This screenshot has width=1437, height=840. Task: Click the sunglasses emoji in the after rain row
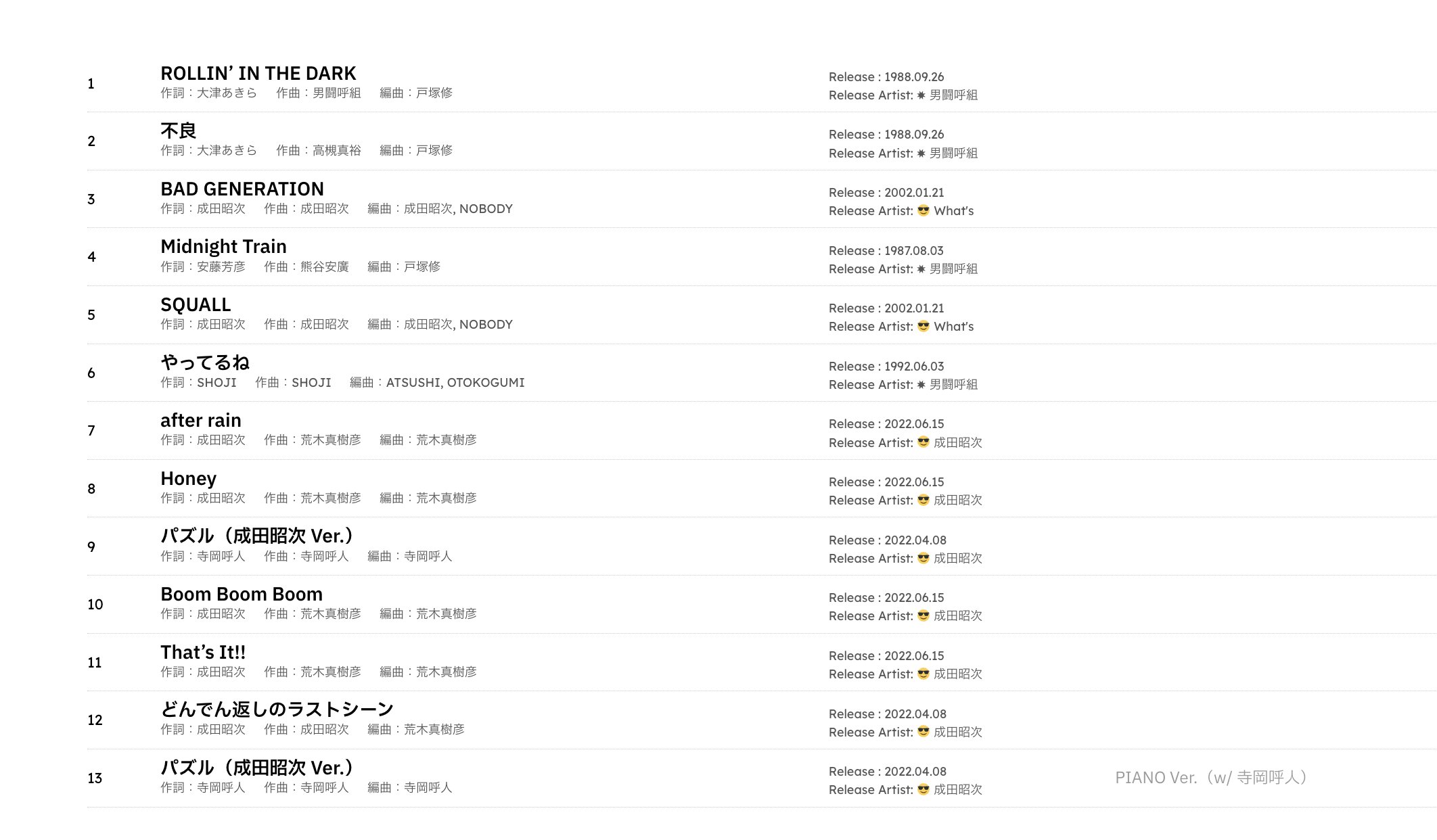pyautogui.click(x=923, y=442)
